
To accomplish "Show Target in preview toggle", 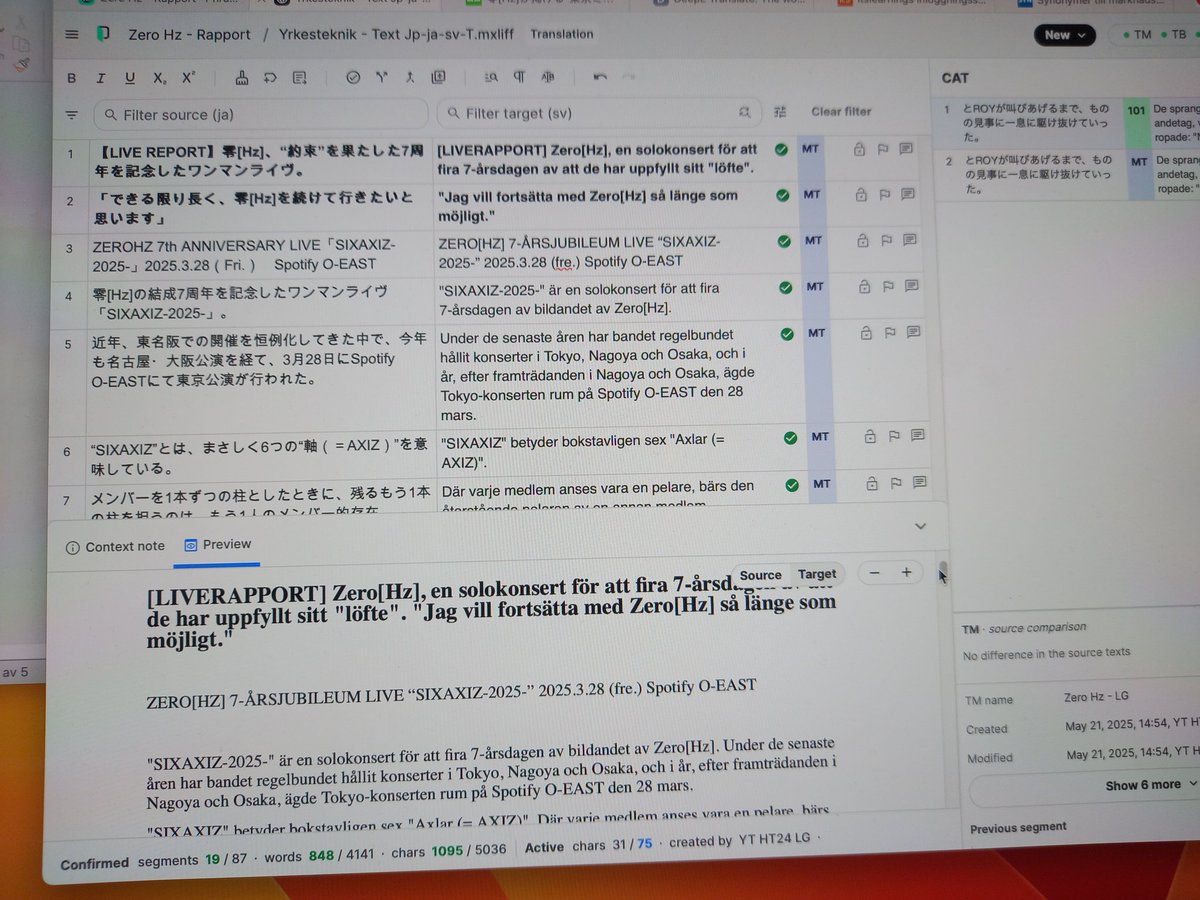I will tap(817, 574).
